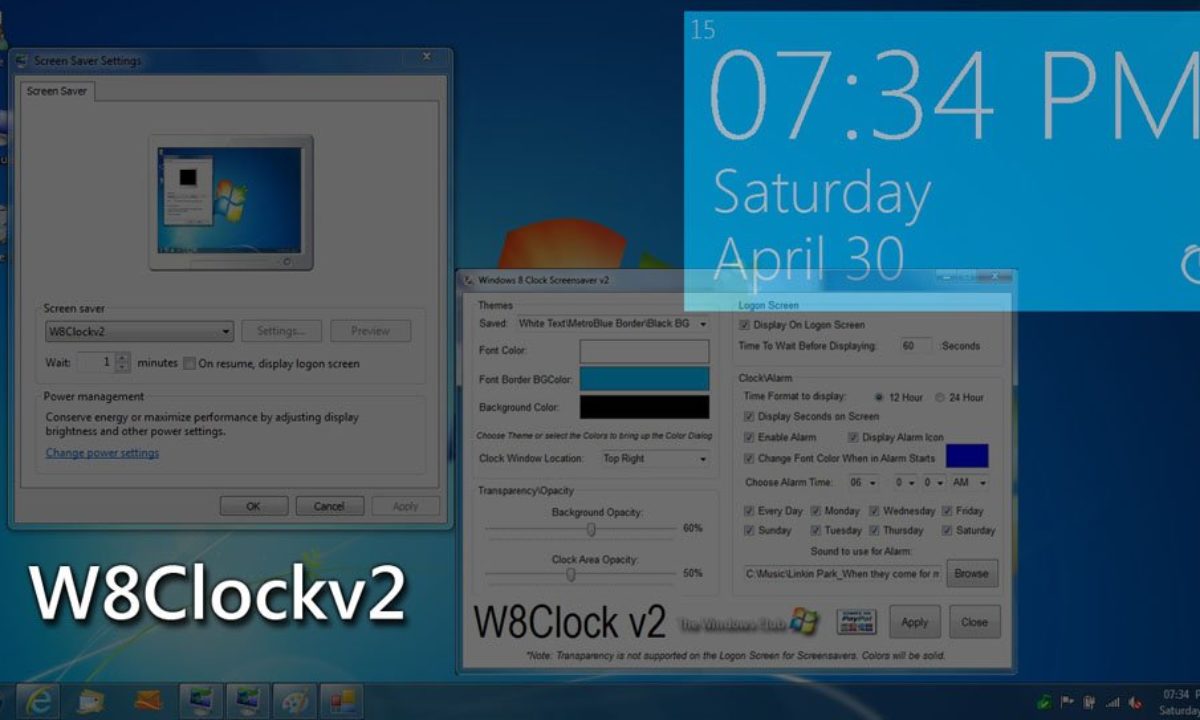
Task: Click the green system tray icon
Action: [1044, 702]
